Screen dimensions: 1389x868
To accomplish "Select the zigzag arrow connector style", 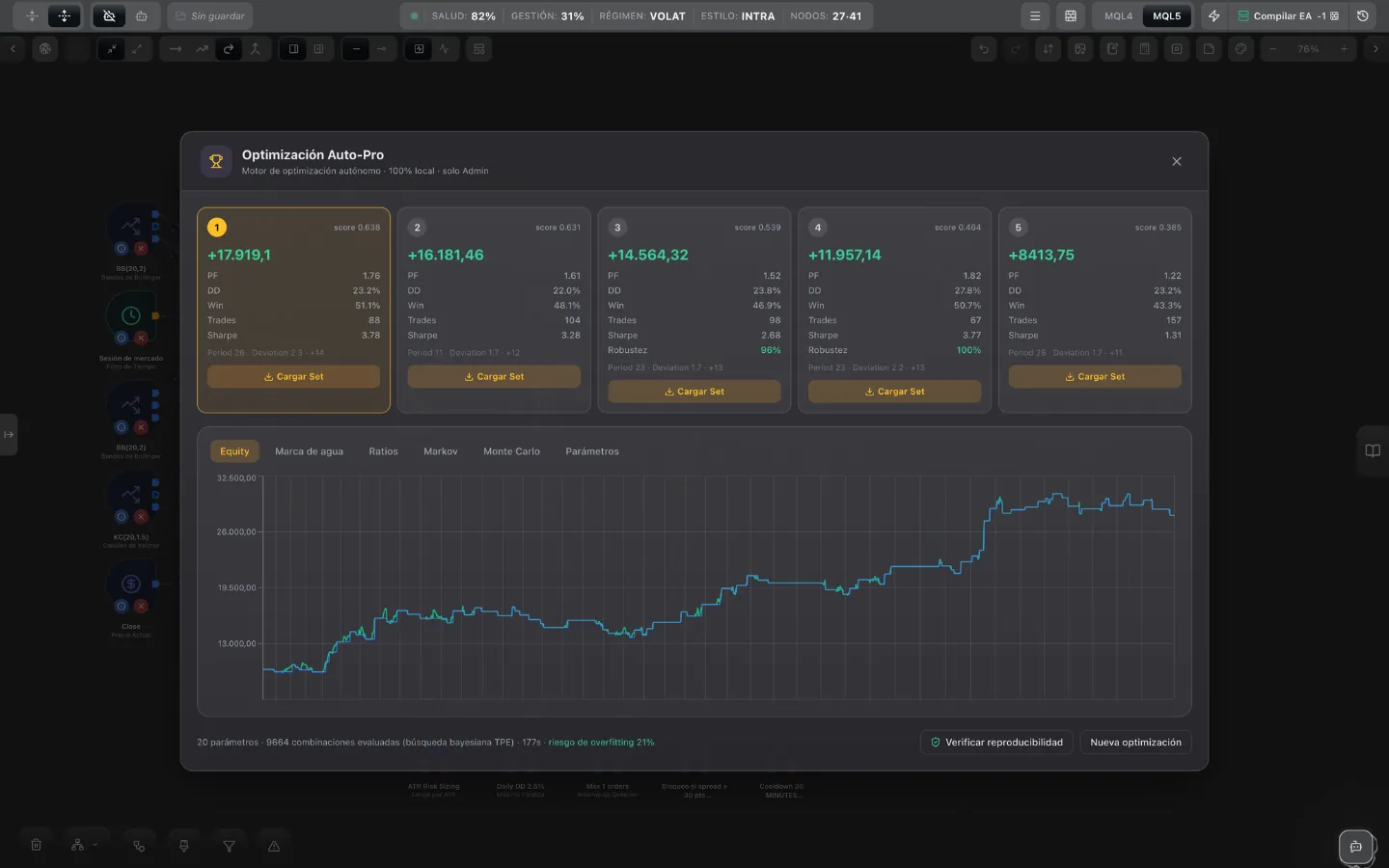I will 202,49.
